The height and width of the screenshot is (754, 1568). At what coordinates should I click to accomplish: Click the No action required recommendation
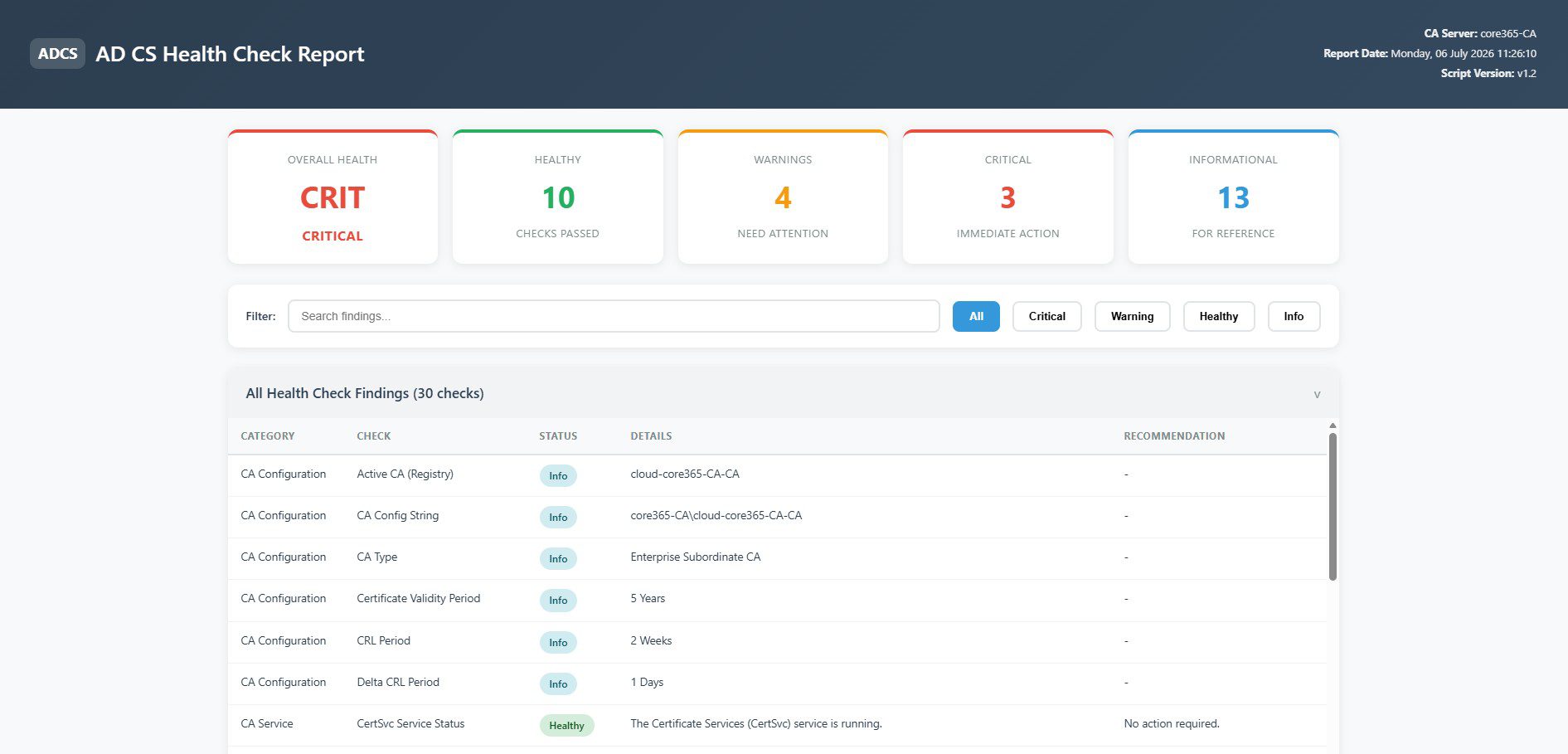pos(1172,724)
